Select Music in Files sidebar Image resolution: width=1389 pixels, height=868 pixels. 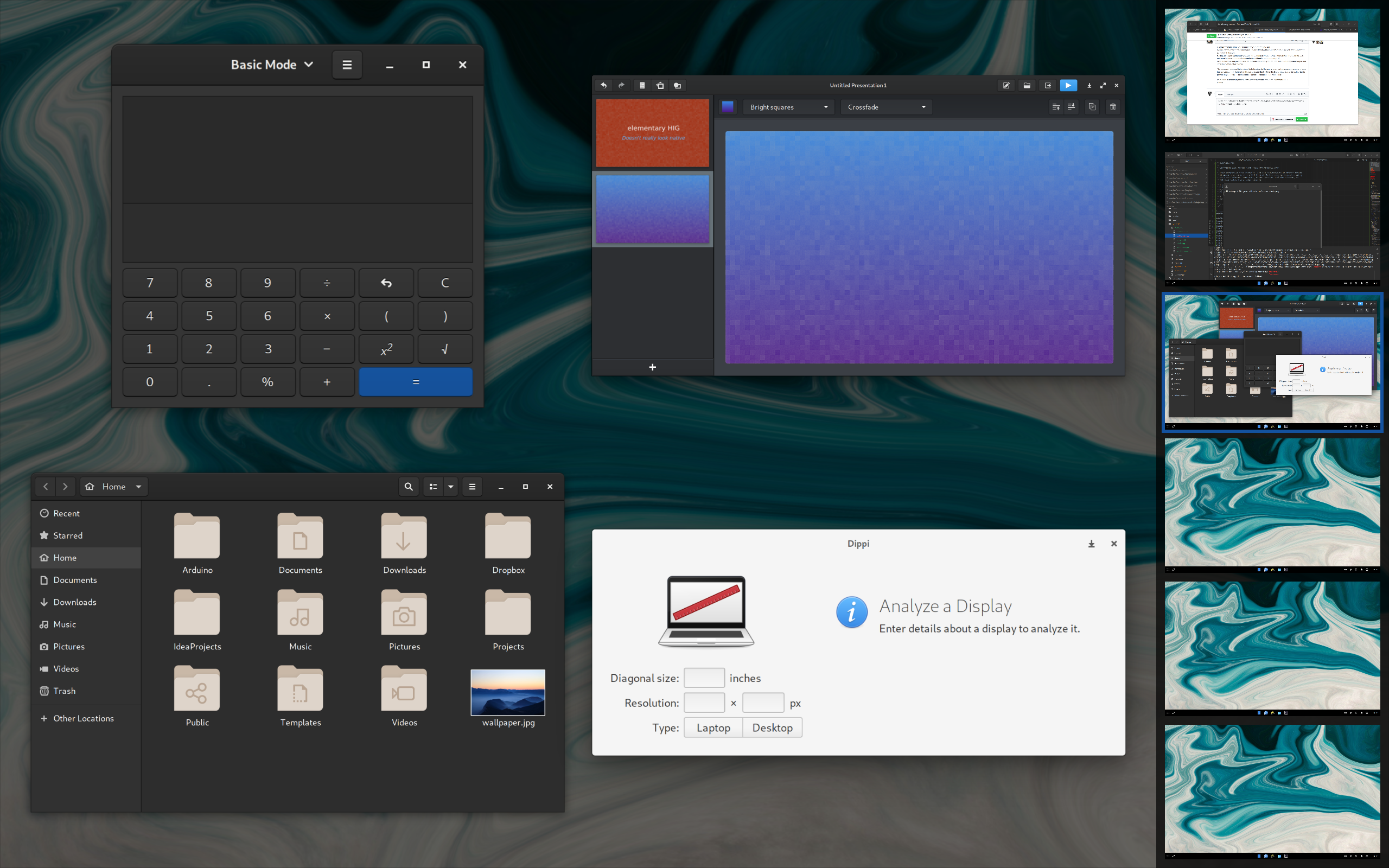[86, 624]
